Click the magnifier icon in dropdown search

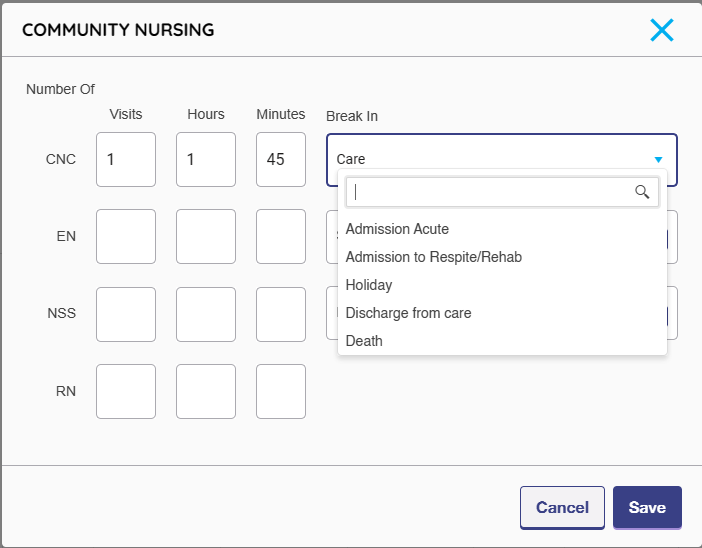click(642, 192)
